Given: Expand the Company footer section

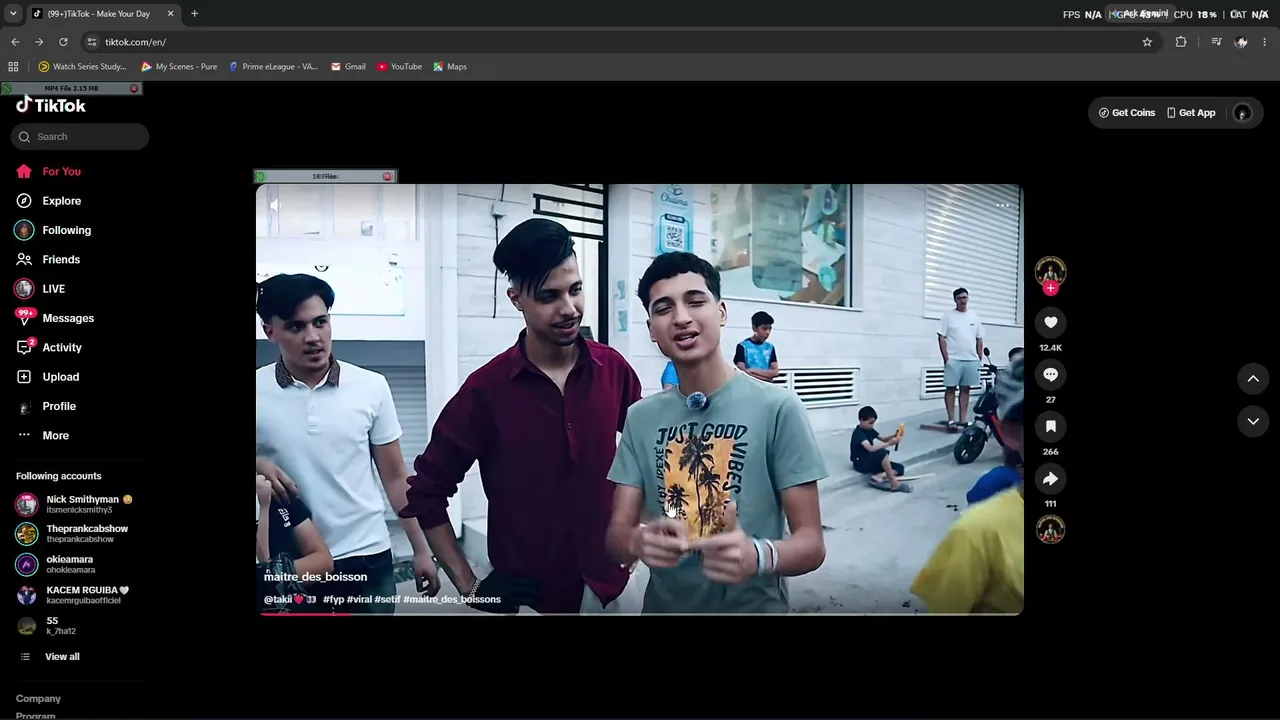Looking at the screenshot, I should click(38, 699).
